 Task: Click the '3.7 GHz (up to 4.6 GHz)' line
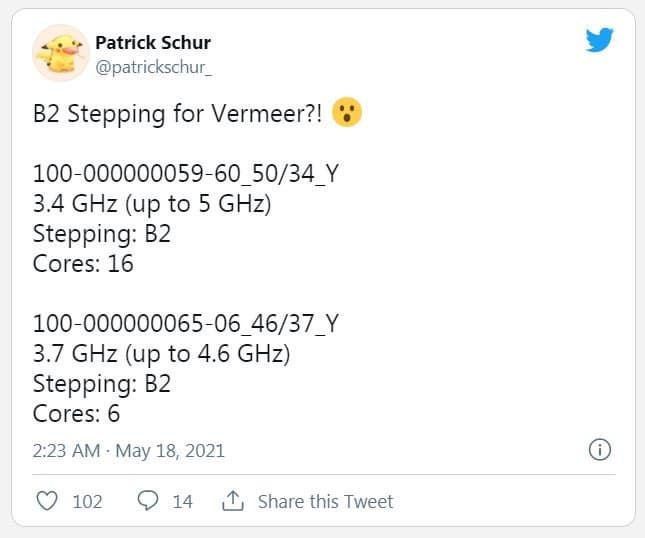point(161,353)
